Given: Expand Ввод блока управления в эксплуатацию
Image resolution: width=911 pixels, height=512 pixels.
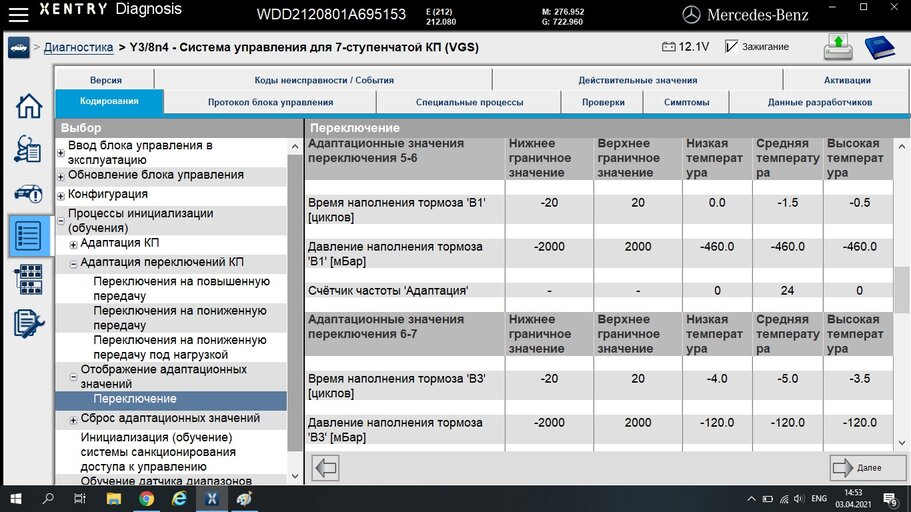Looking at the screenshot, I should [x=60, y=153].
